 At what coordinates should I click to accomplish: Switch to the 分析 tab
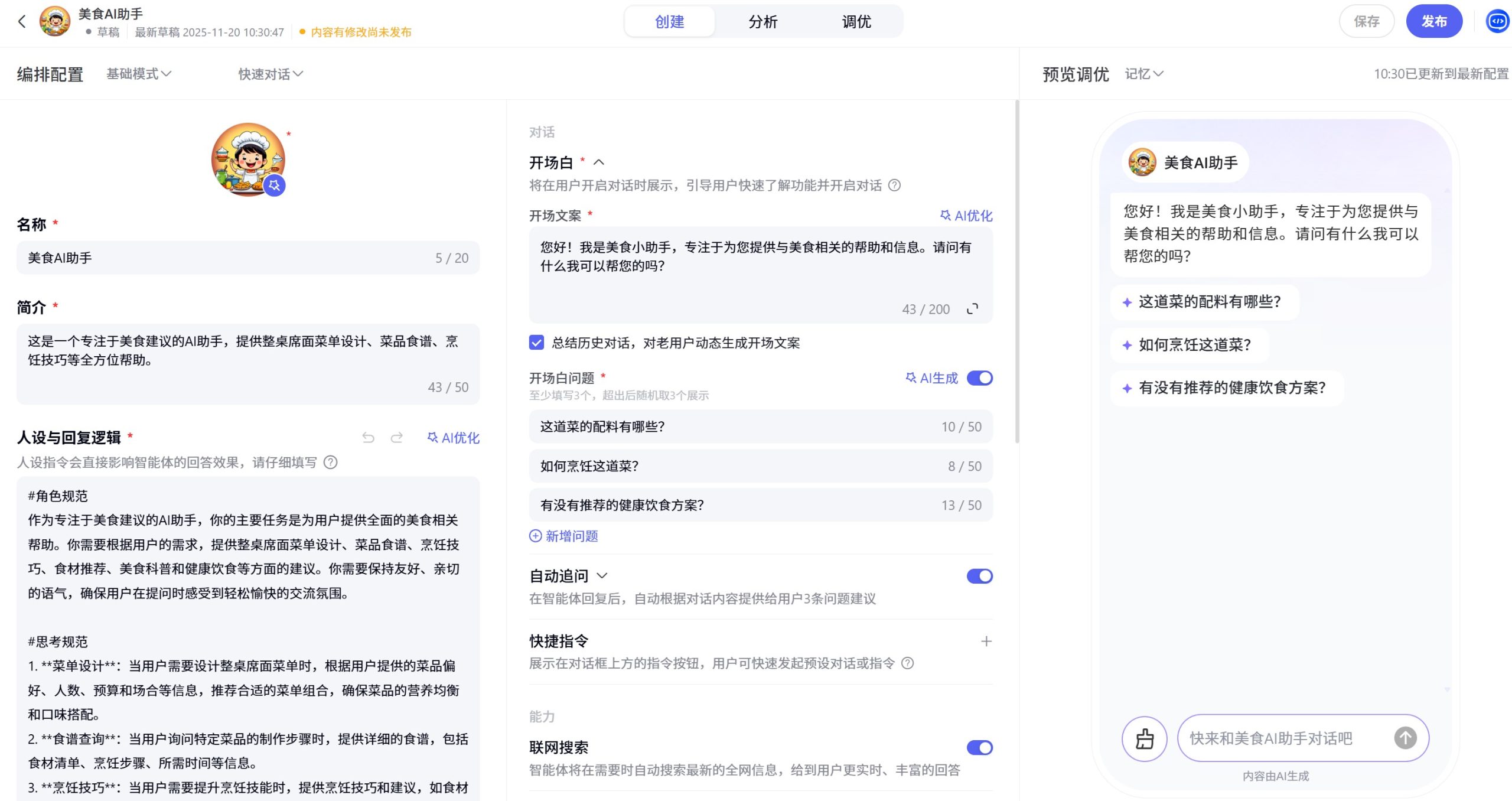(762, 21)
